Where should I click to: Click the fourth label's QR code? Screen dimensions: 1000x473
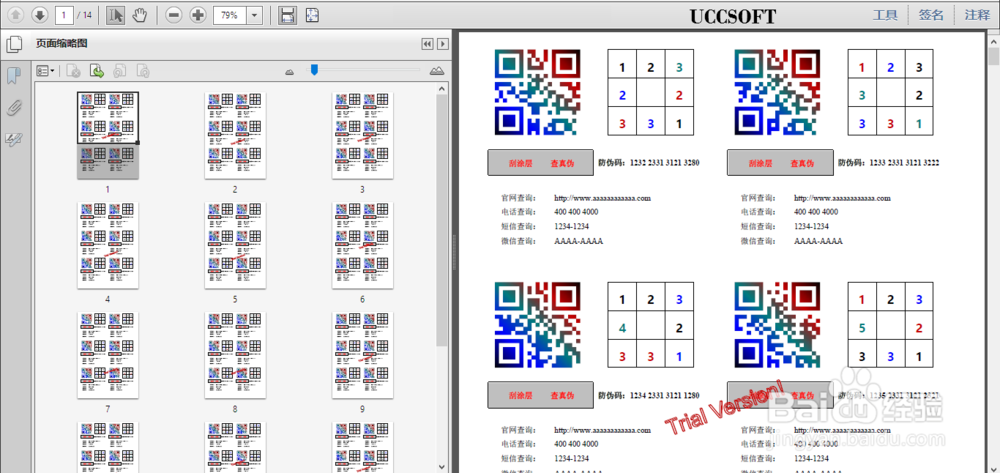[x=777, y=324]
